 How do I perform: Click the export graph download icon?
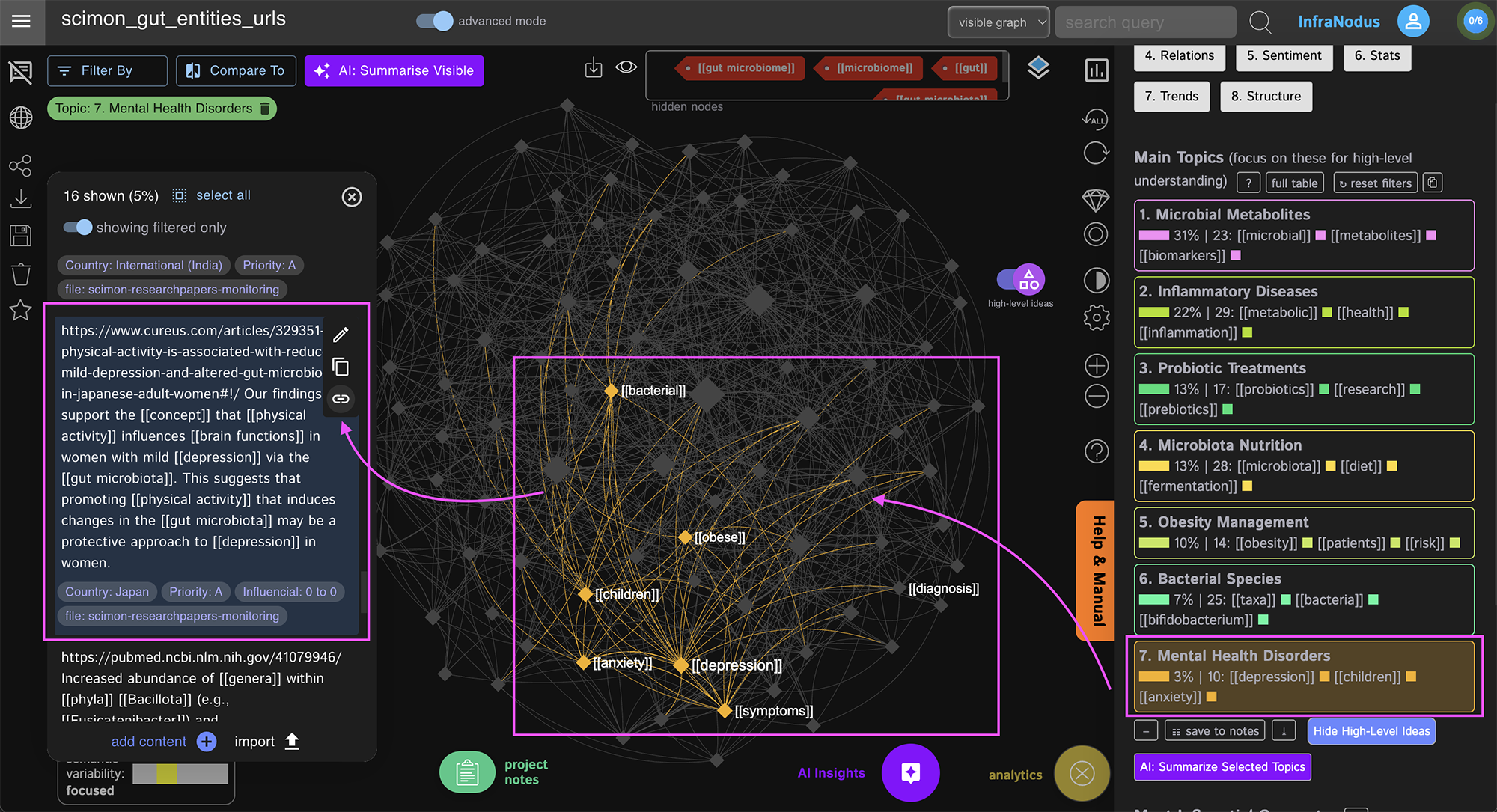[594, 68]
